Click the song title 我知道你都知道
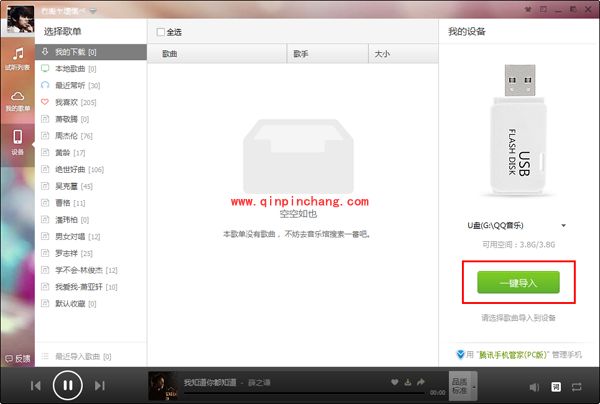Image resolution: width=600 pixels, height=404 pixels. point(210,383)
